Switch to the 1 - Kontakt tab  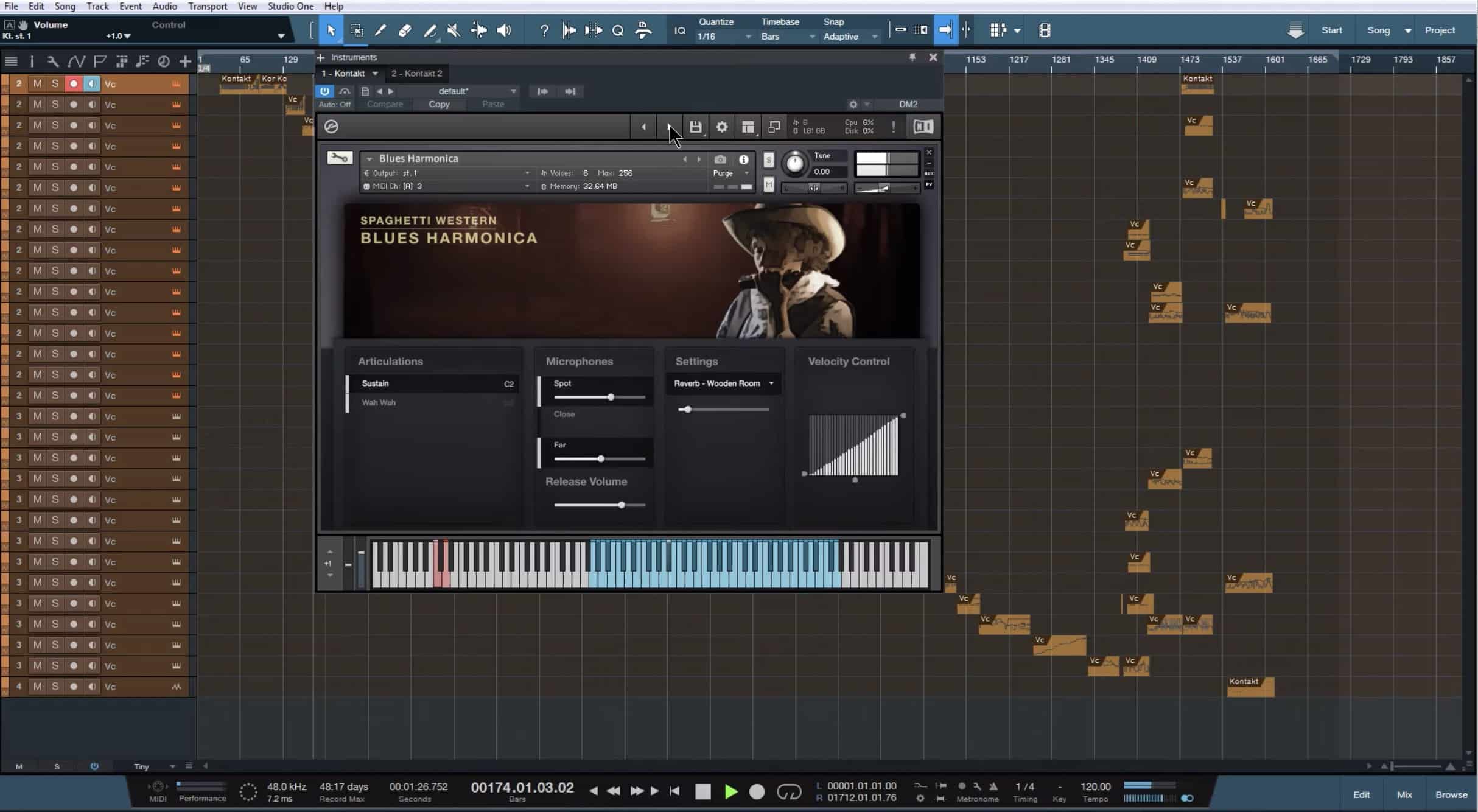click(349, 74)
